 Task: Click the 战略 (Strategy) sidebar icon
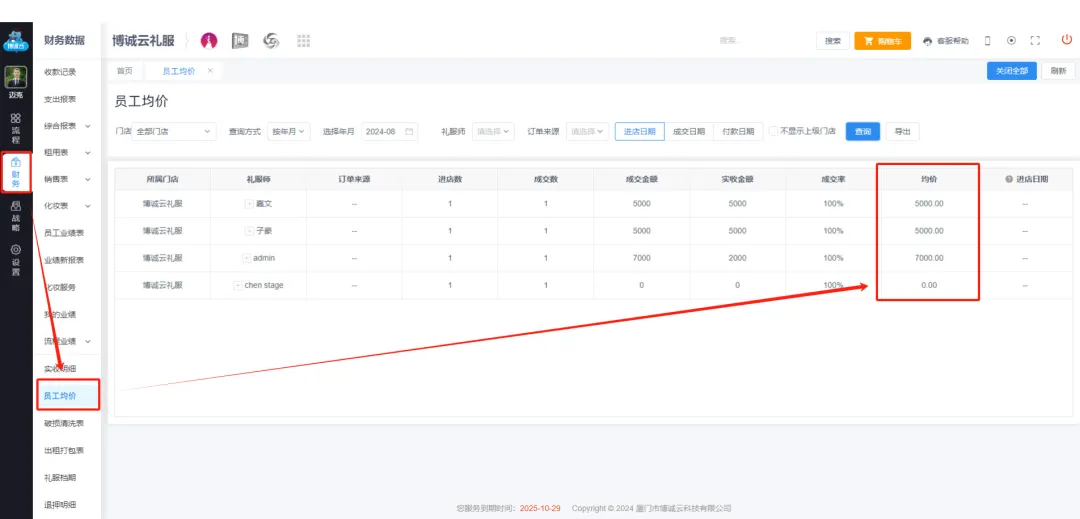[x=15, y=216]
